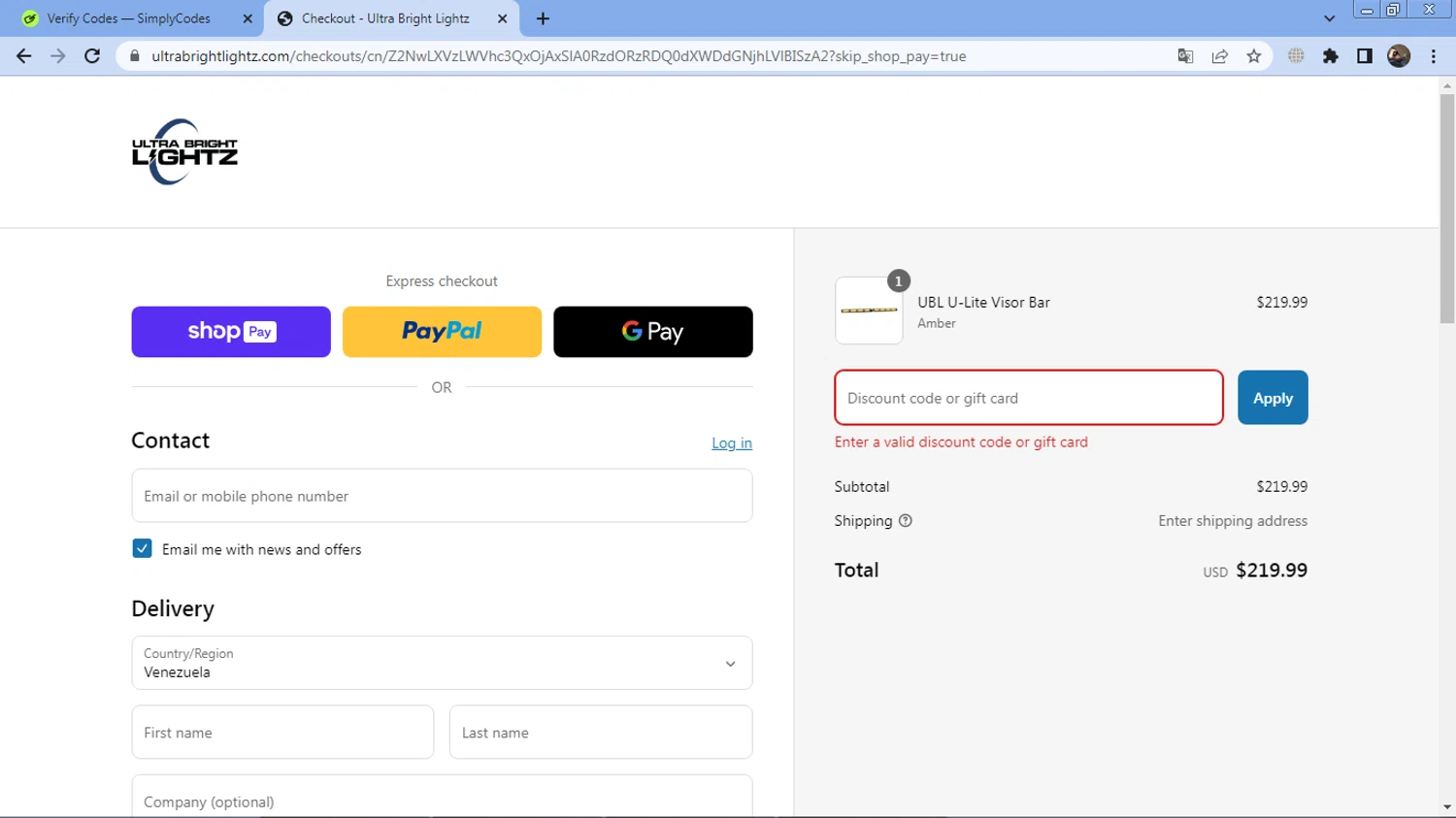Choose Google Pay express checkout
Image resolution: width=1456 pixels, height=818 pixels.
tap(653, 332)
